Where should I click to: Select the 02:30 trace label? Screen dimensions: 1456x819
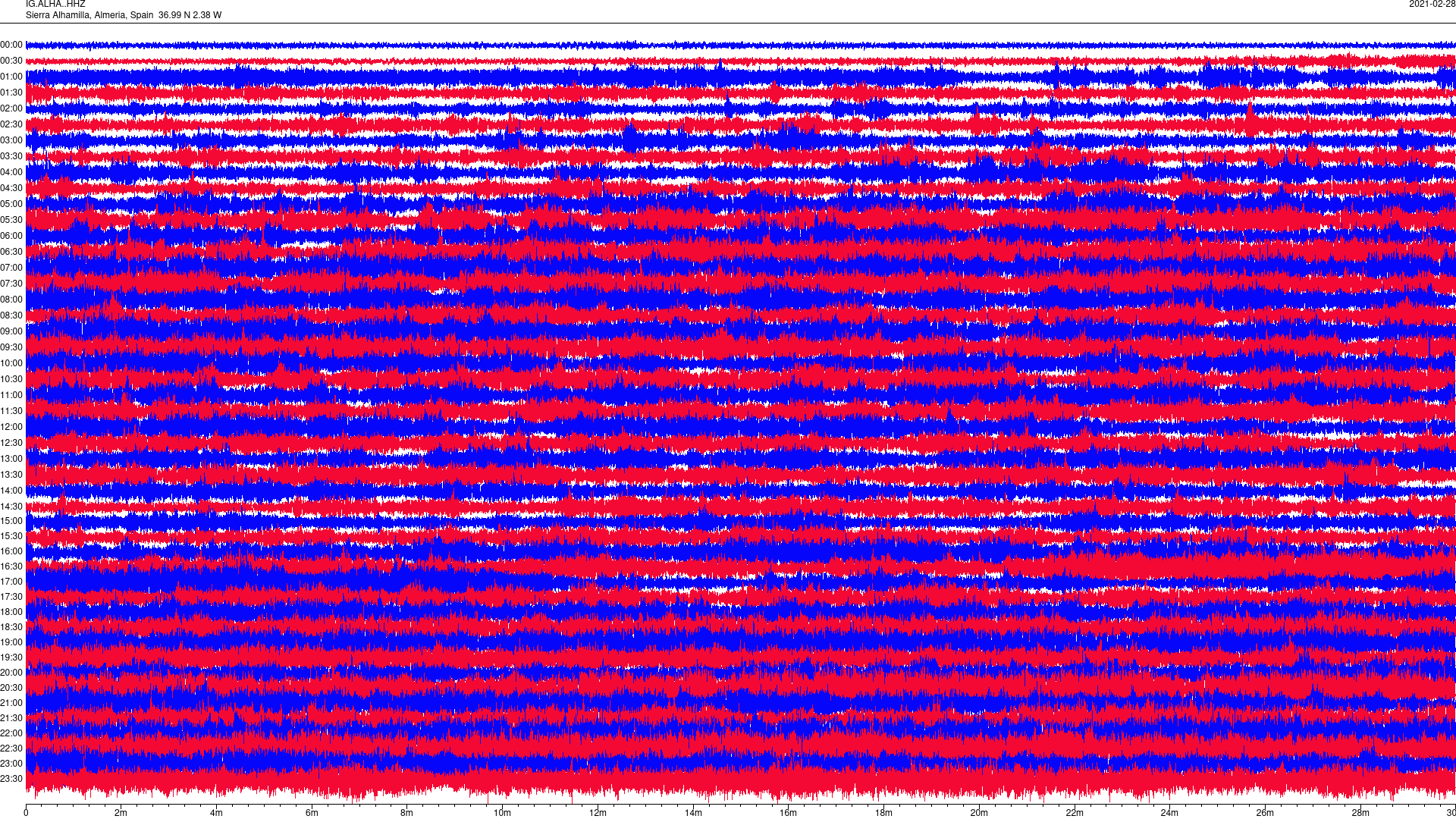pos(11,125)
